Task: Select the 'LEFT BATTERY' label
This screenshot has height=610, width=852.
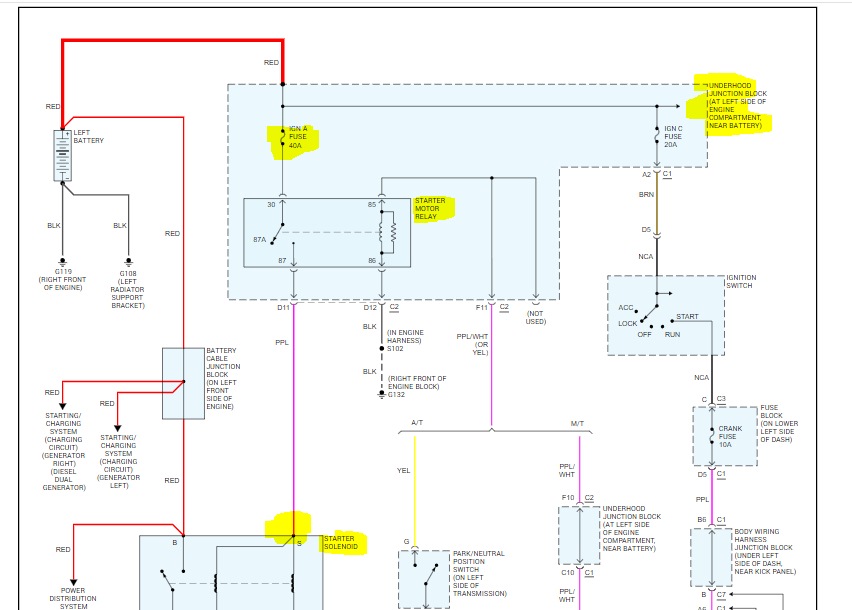Action: (89, 136)
